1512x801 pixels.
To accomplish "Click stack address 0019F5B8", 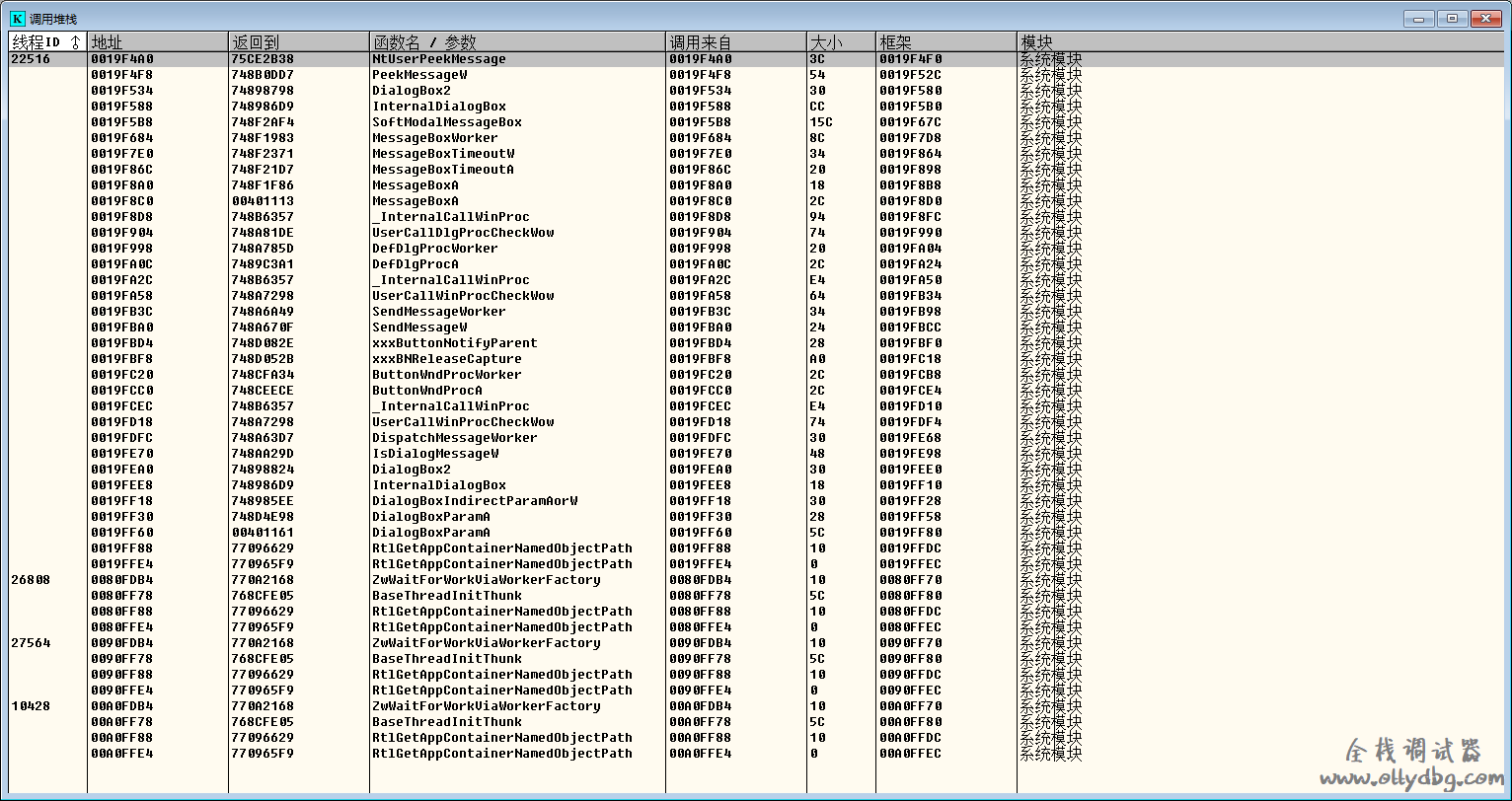I will tap(122, 122).
